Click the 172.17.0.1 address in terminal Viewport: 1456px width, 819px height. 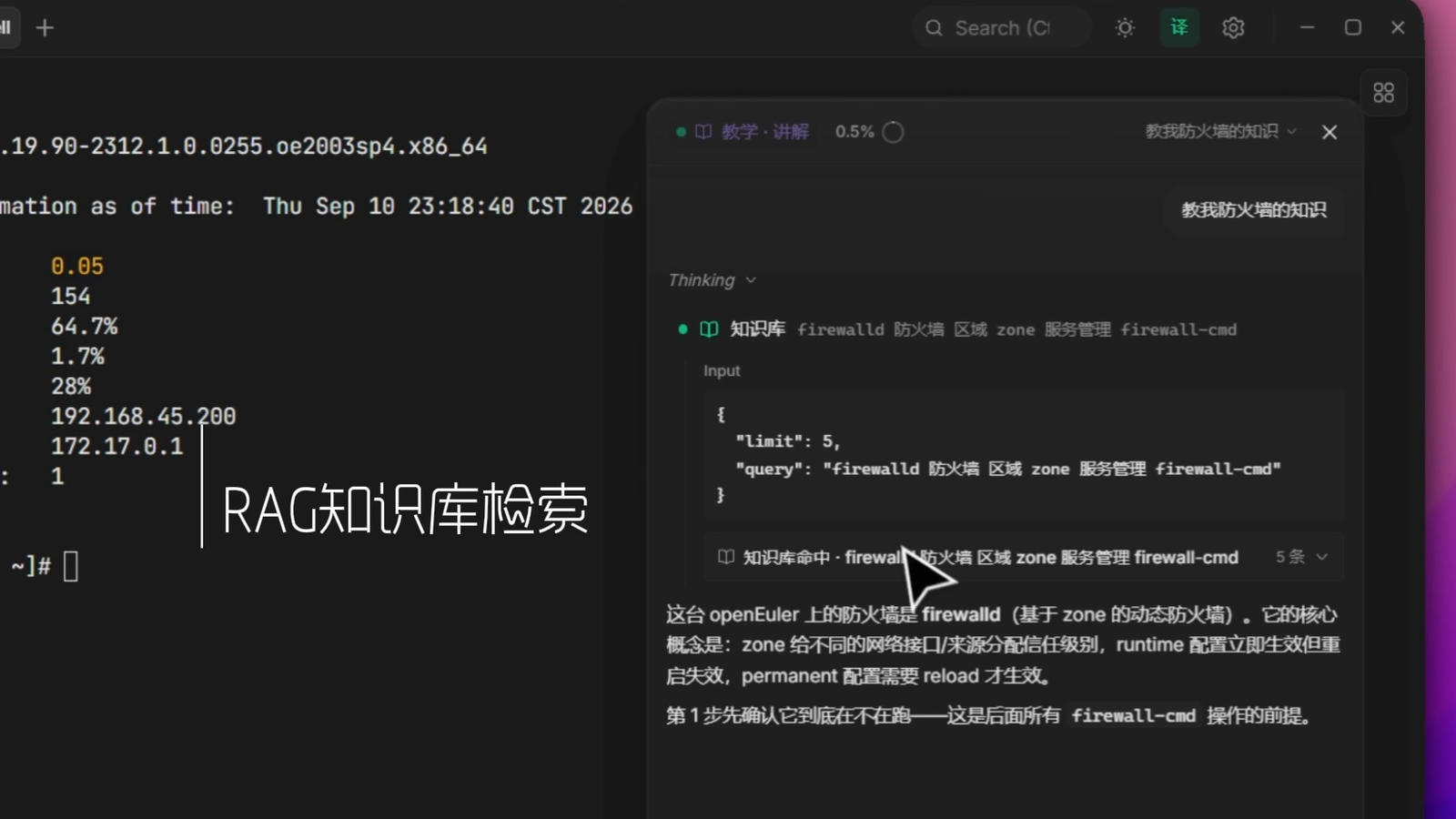click(x=116, y=447)
